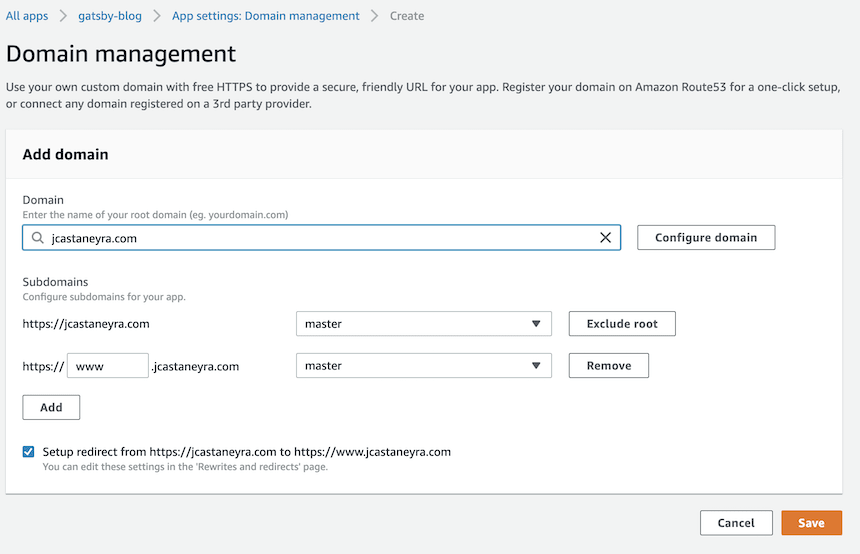860x554 pixels.
Task: Open the root domain branch dropdown arrow
Action: (536, 324)
